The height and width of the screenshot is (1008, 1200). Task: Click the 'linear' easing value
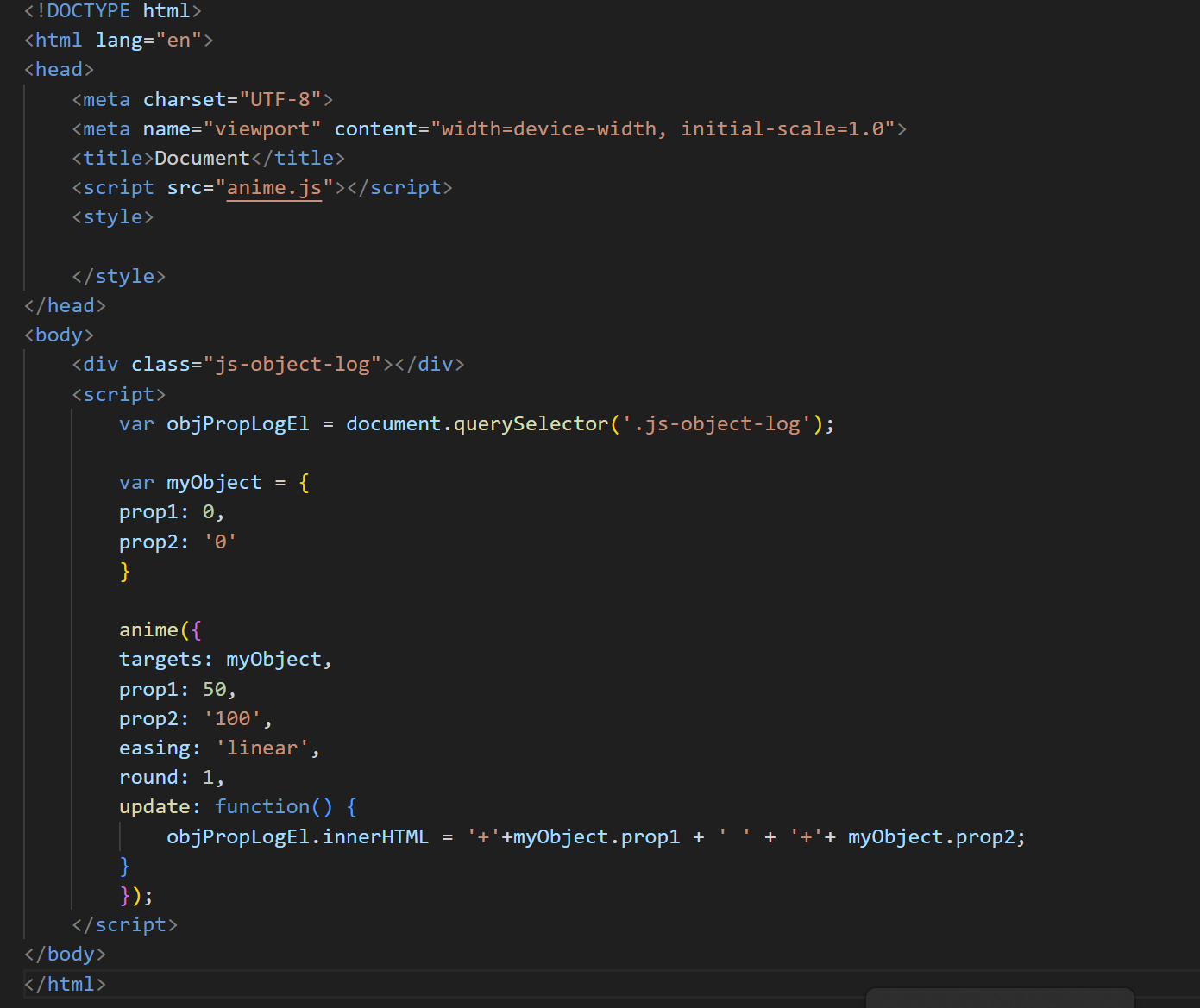pos(262,748)
